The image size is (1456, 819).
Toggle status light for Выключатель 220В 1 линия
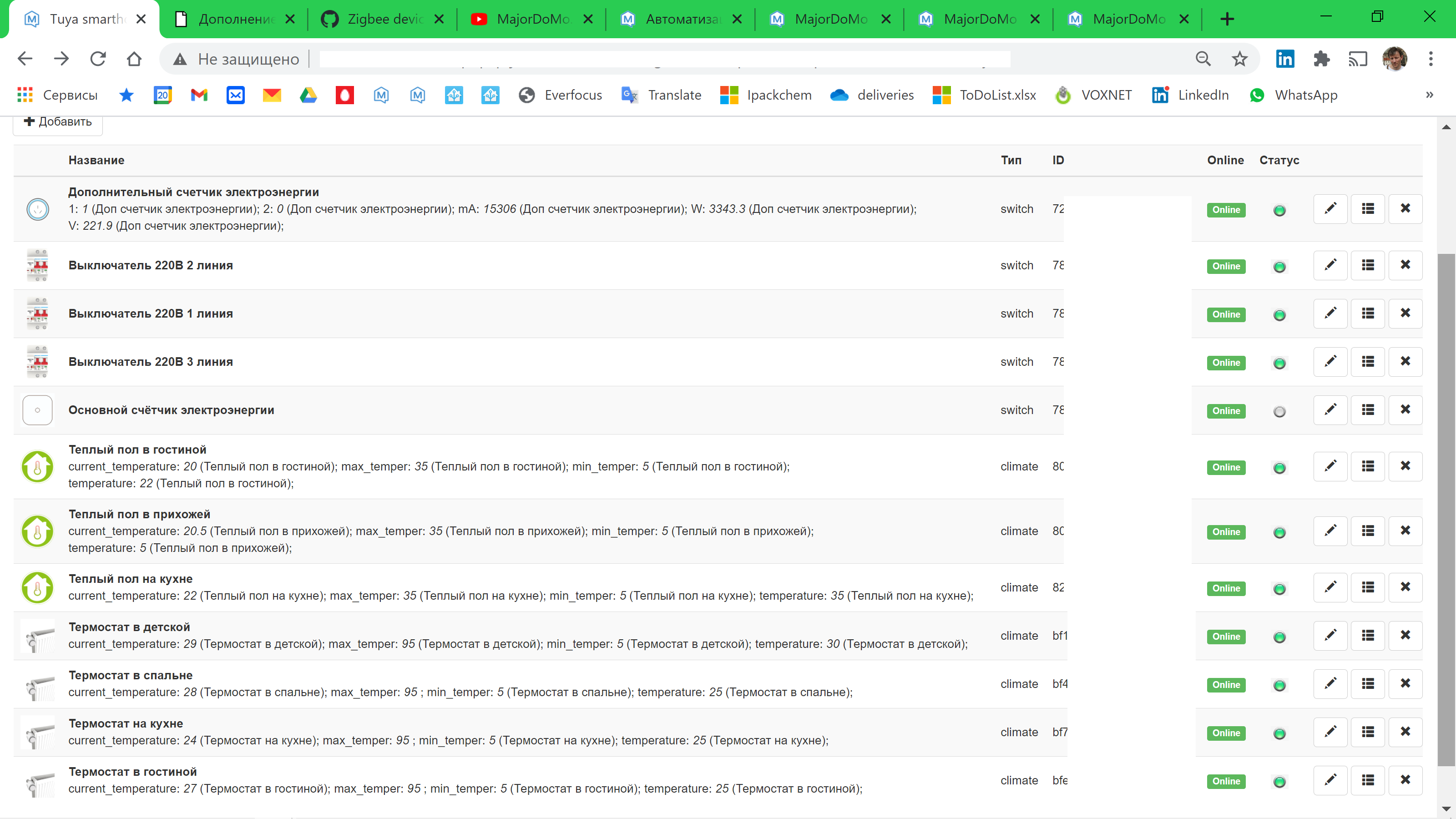1279,314
